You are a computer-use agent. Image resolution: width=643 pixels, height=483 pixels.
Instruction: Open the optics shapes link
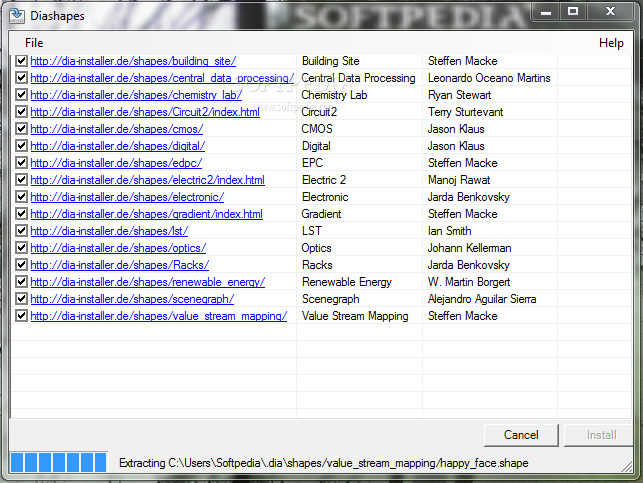(x=118, y=248)
